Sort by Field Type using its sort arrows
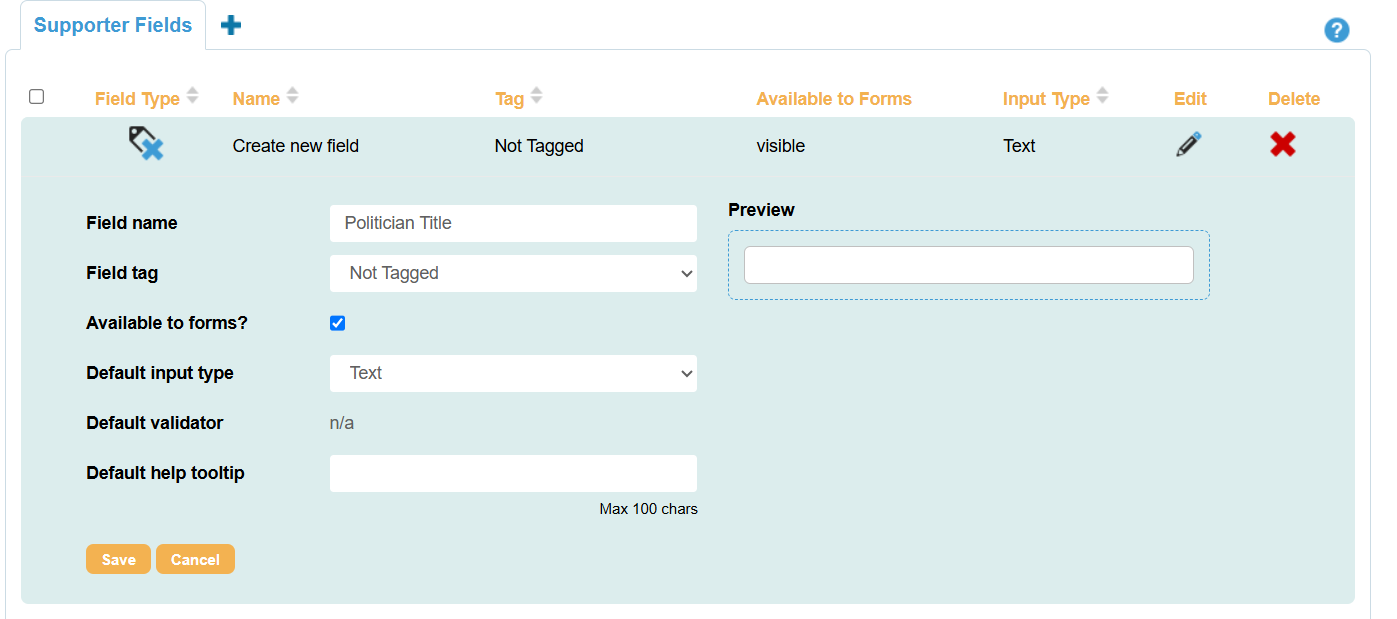This screenshot has width=1397, height=619. pos(194,96)
